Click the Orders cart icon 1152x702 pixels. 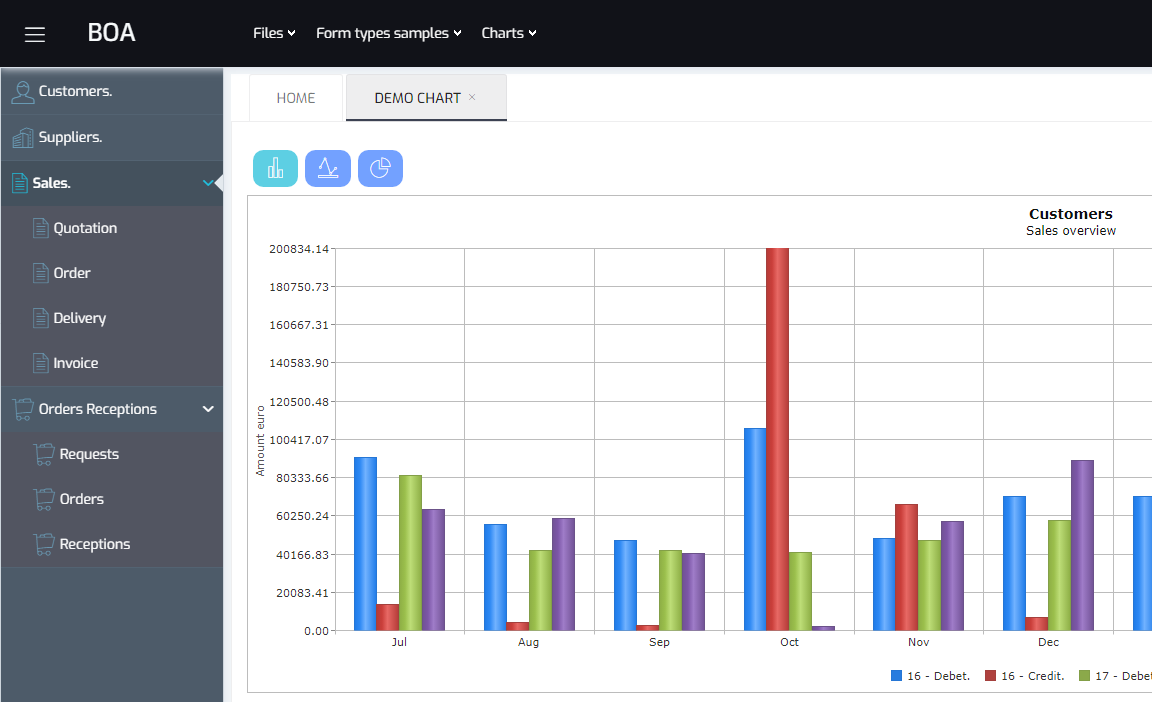pyautogui.click(x=44, y=499)
